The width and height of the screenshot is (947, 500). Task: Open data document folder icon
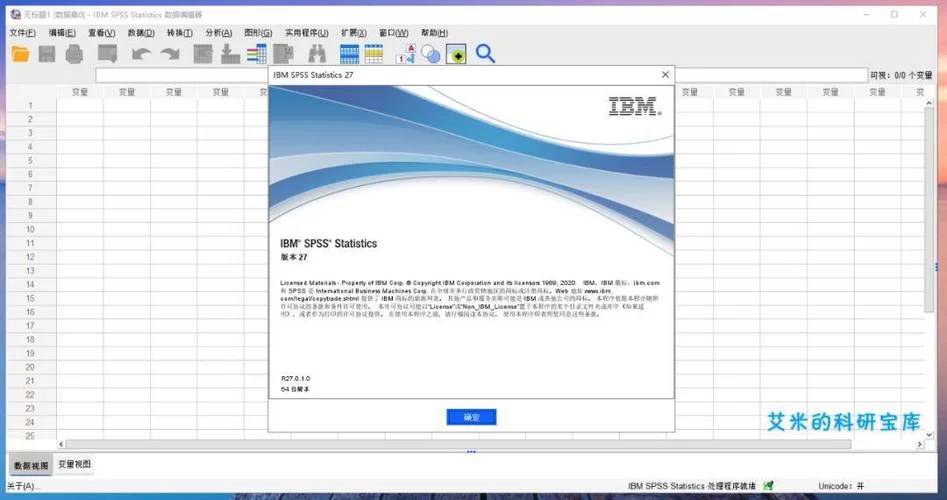click(x=21, y=54)
